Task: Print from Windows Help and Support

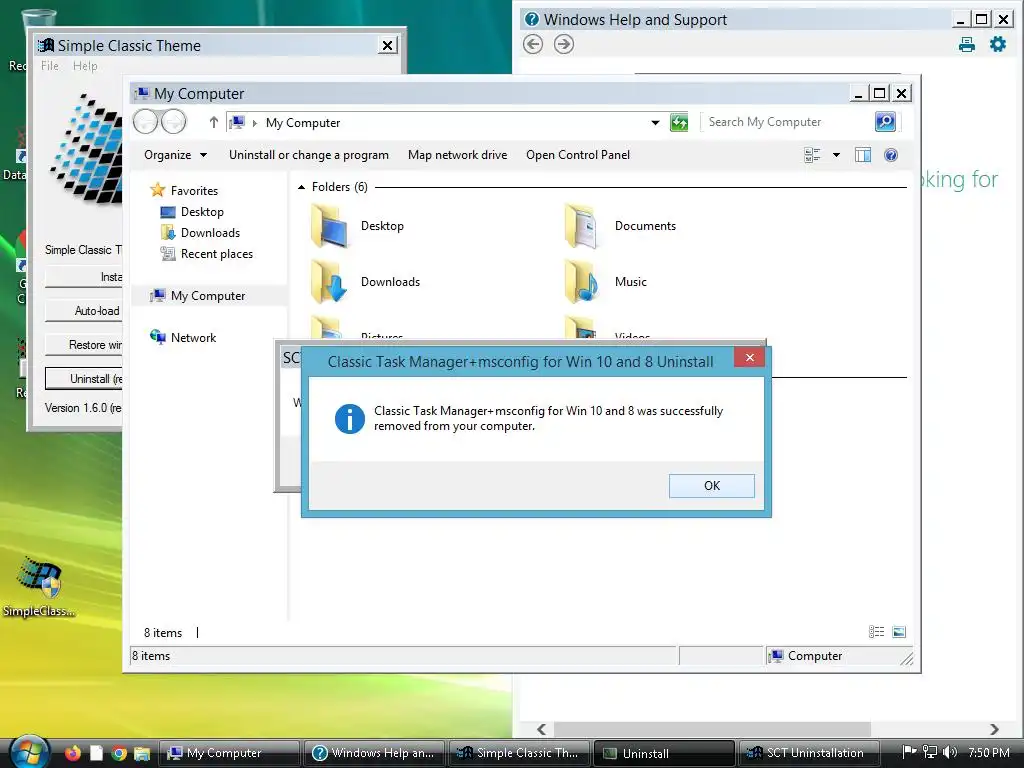Action: click(967, 44)
